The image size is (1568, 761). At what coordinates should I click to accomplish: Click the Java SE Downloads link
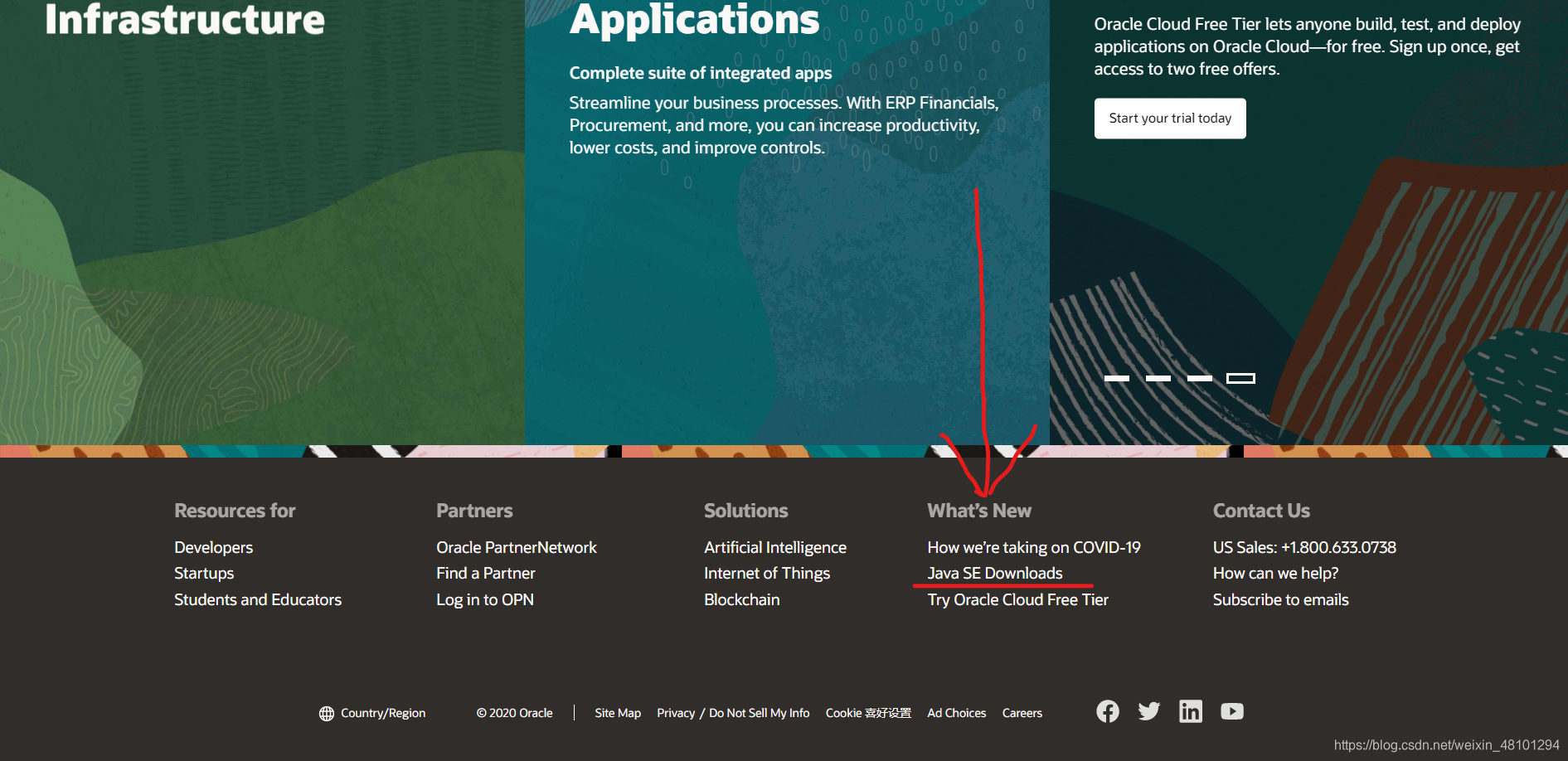point(995,573)
